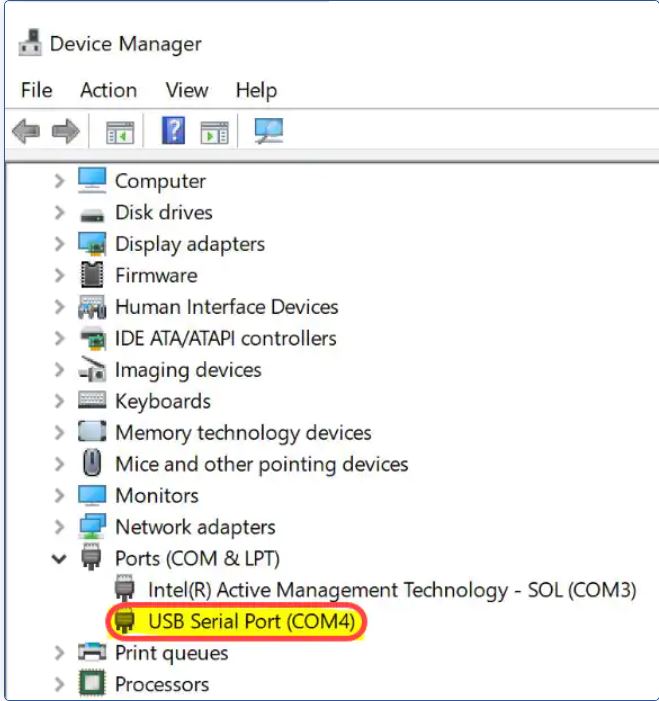Click the Back arrow toolbar icon
This screenshot has width=659, height=701.
pyautogui.click(x=25, y=131)
